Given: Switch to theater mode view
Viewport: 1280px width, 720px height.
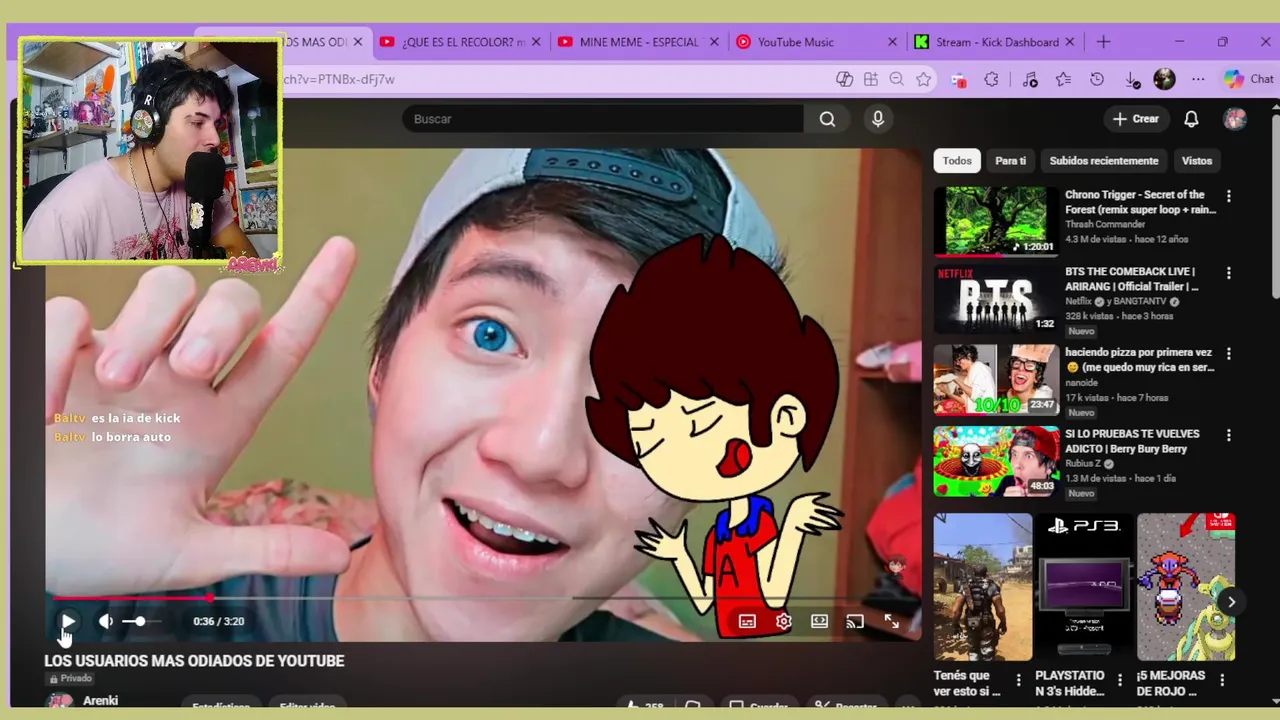Looking at the screenshot, I should pyautogui.click(x=819, y=621).
